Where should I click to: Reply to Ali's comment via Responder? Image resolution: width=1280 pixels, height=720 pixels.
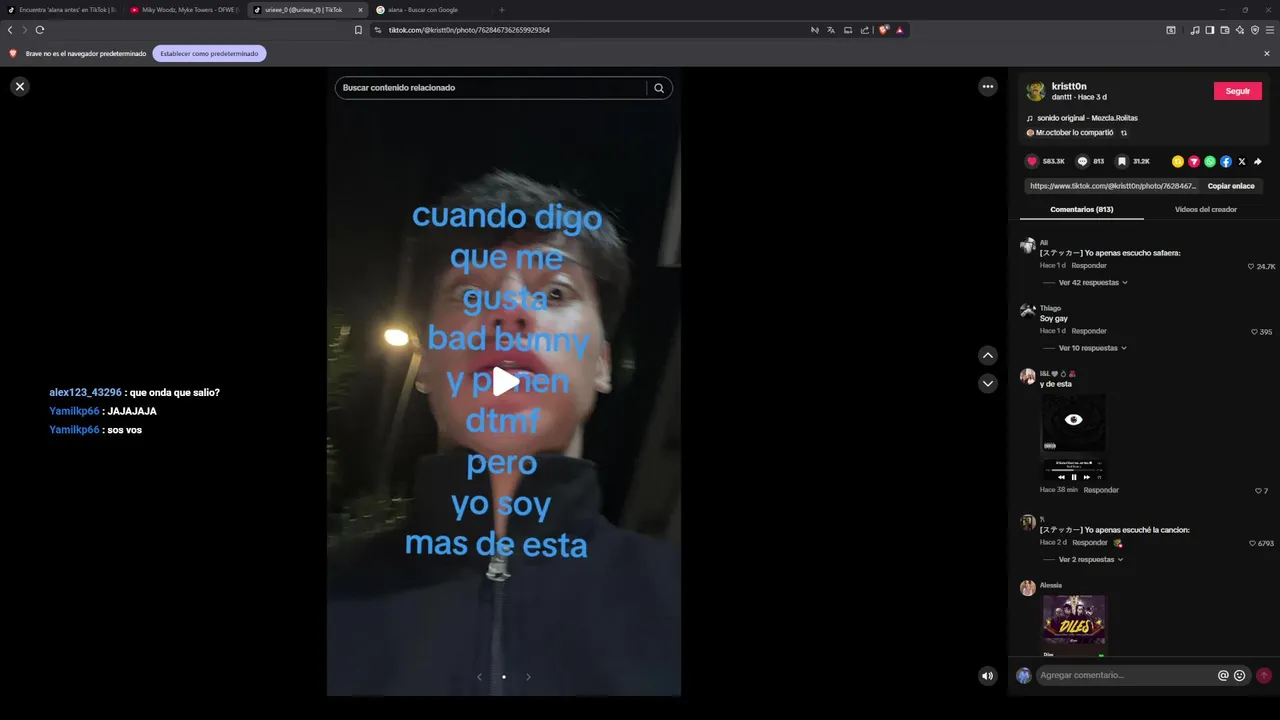click(1089, 266)
